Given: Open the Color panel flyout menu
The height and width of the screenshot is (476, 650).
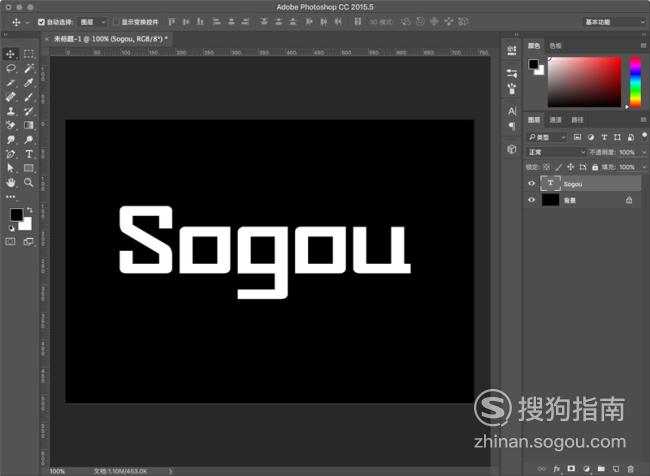Looking at the screenshot, I should pos(643,45).
